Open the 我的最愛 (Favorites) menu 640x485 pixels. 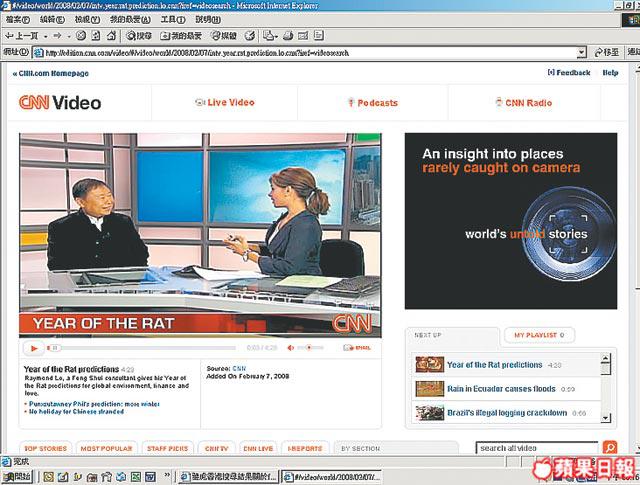130,19
